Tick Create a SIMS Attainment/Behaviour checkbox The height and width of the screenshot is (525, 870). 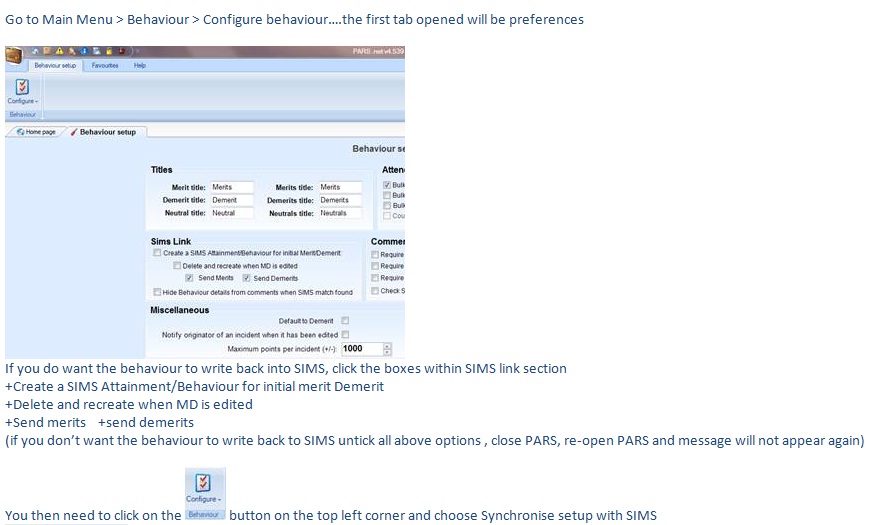point(158,253)
